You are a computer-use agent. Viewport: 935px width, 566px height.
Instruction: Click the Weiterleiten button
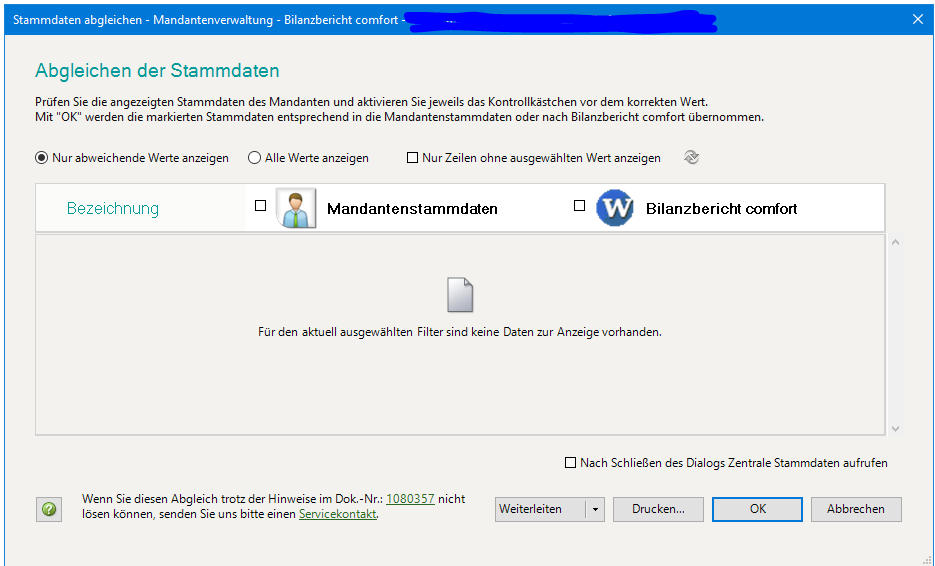tap(540, 509)
